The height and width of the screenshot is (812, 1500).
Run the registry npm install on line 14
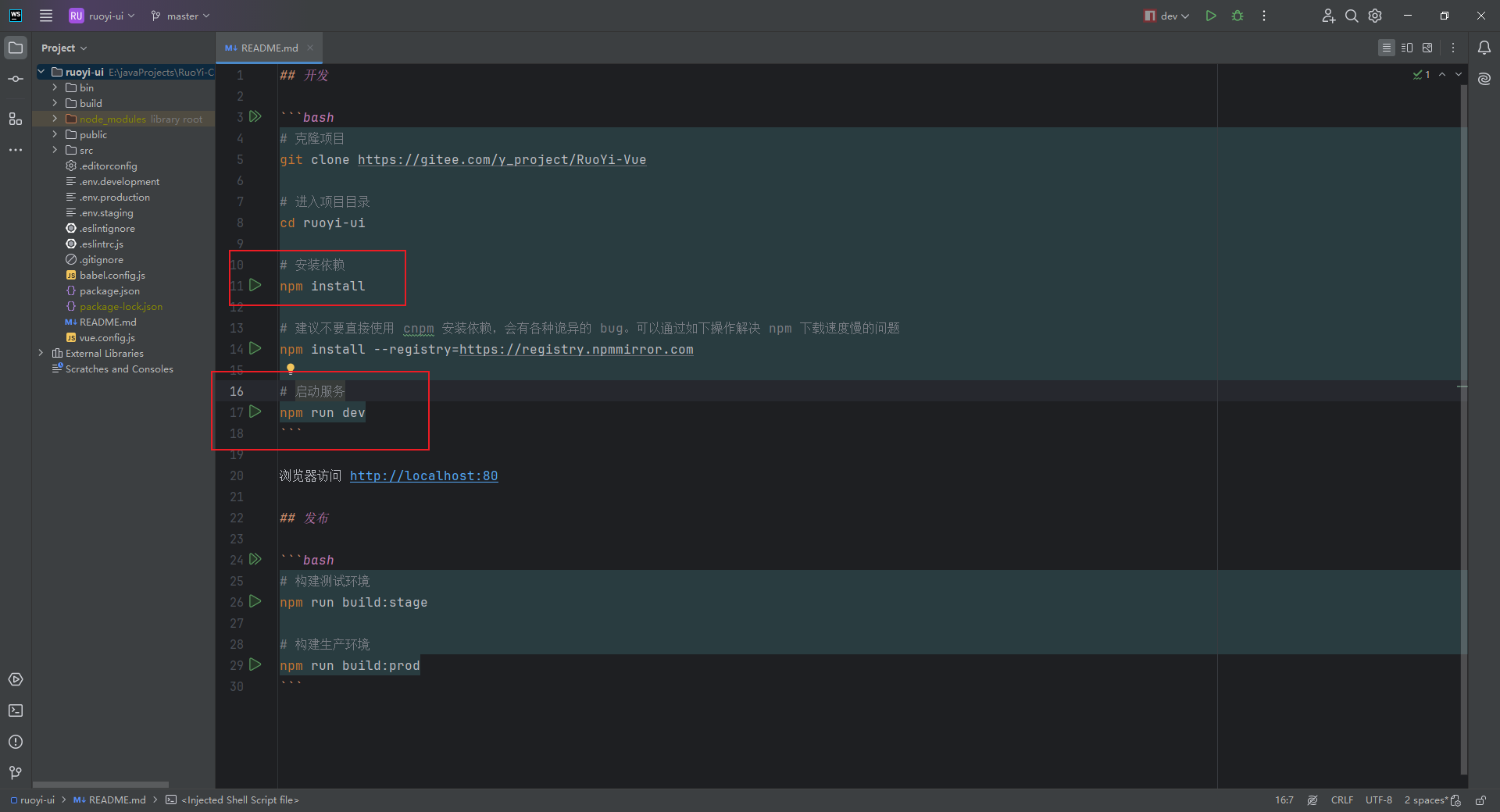click(255, 348)
